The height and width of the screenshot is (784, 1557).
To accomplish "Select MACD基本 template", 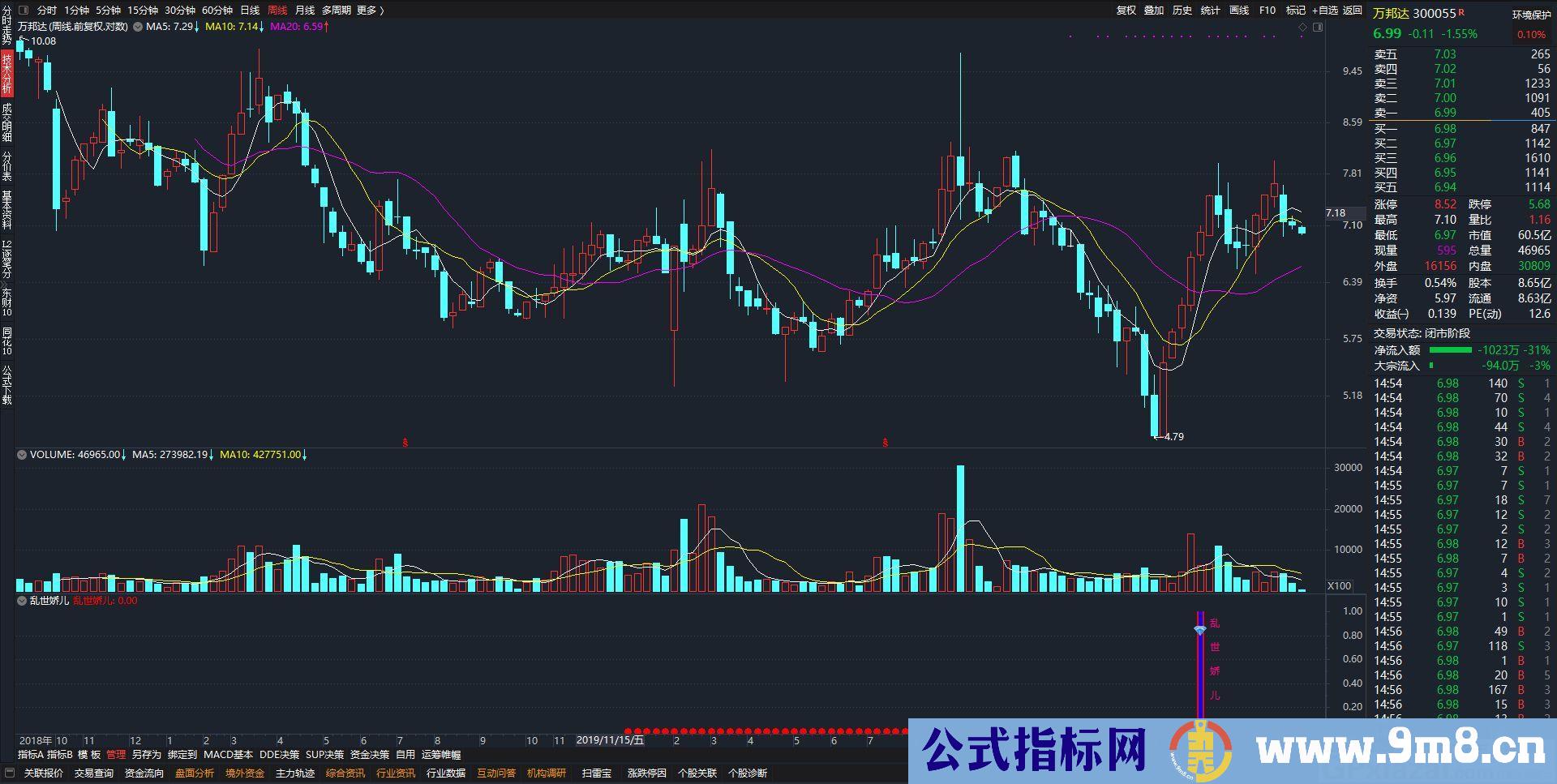I will coord(228,755).
